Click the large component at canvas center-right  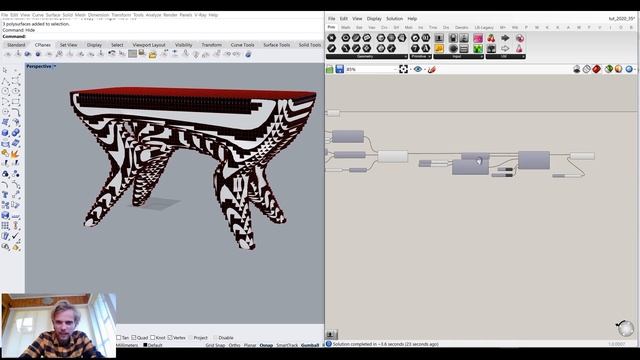[534, 160]
